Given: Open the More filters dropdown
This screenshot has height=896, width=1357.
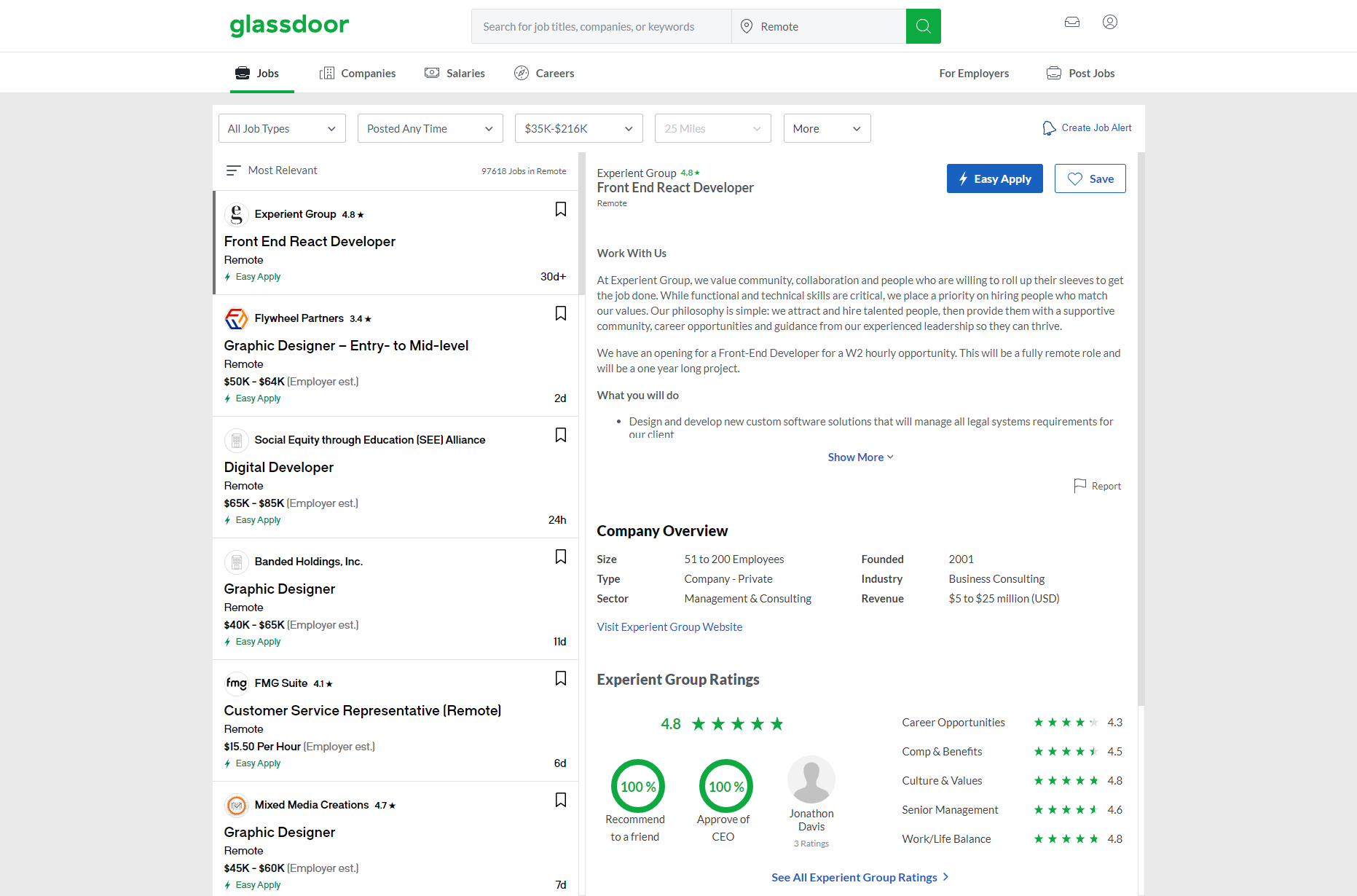Looking at the screenshot, I should click(x=827, y=128).
